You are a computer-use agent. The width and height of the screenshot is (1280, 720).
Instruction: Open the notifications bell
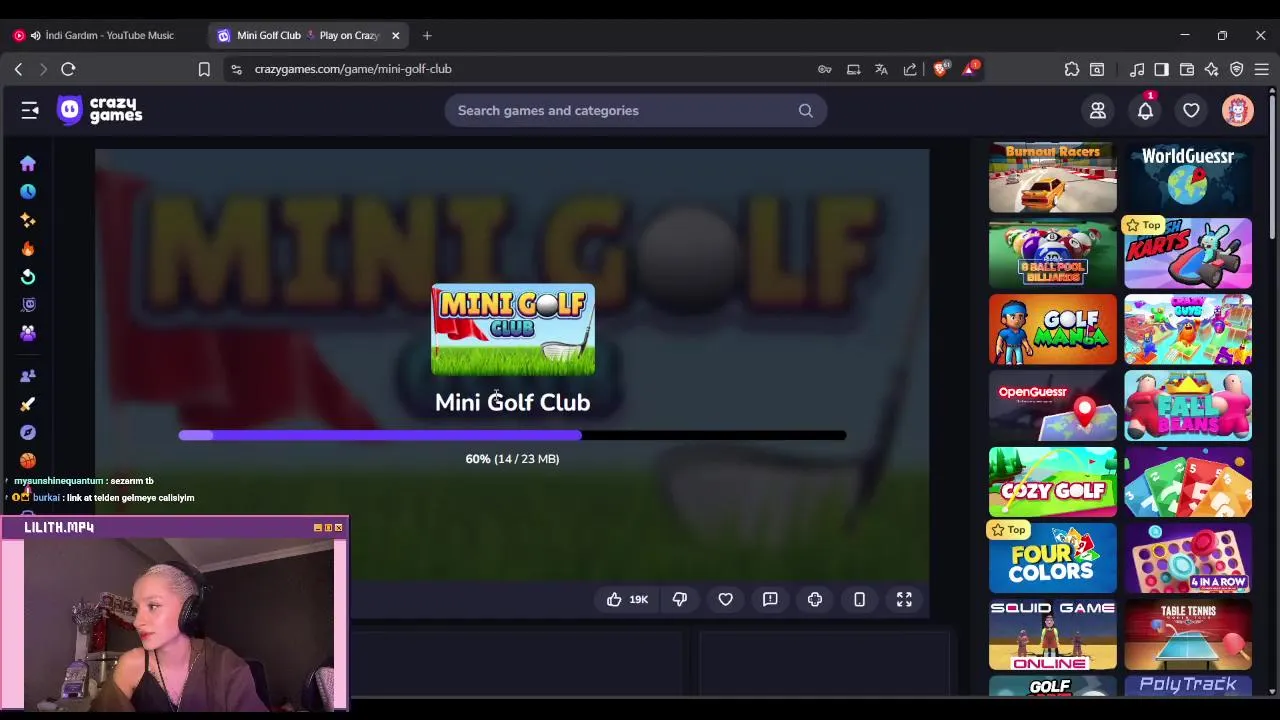click(1145, 111)
